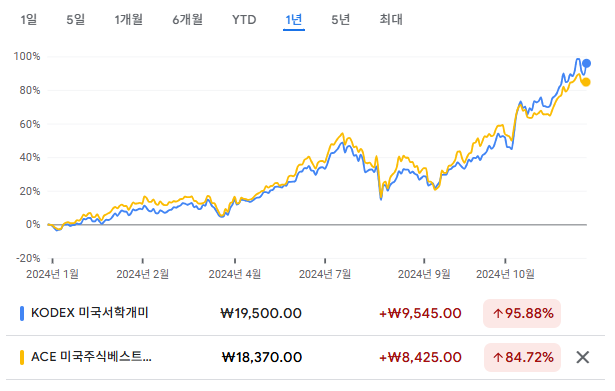Click the -20% y-axis label
This screenshot has height=391, width=615.
tap(28, 258)
